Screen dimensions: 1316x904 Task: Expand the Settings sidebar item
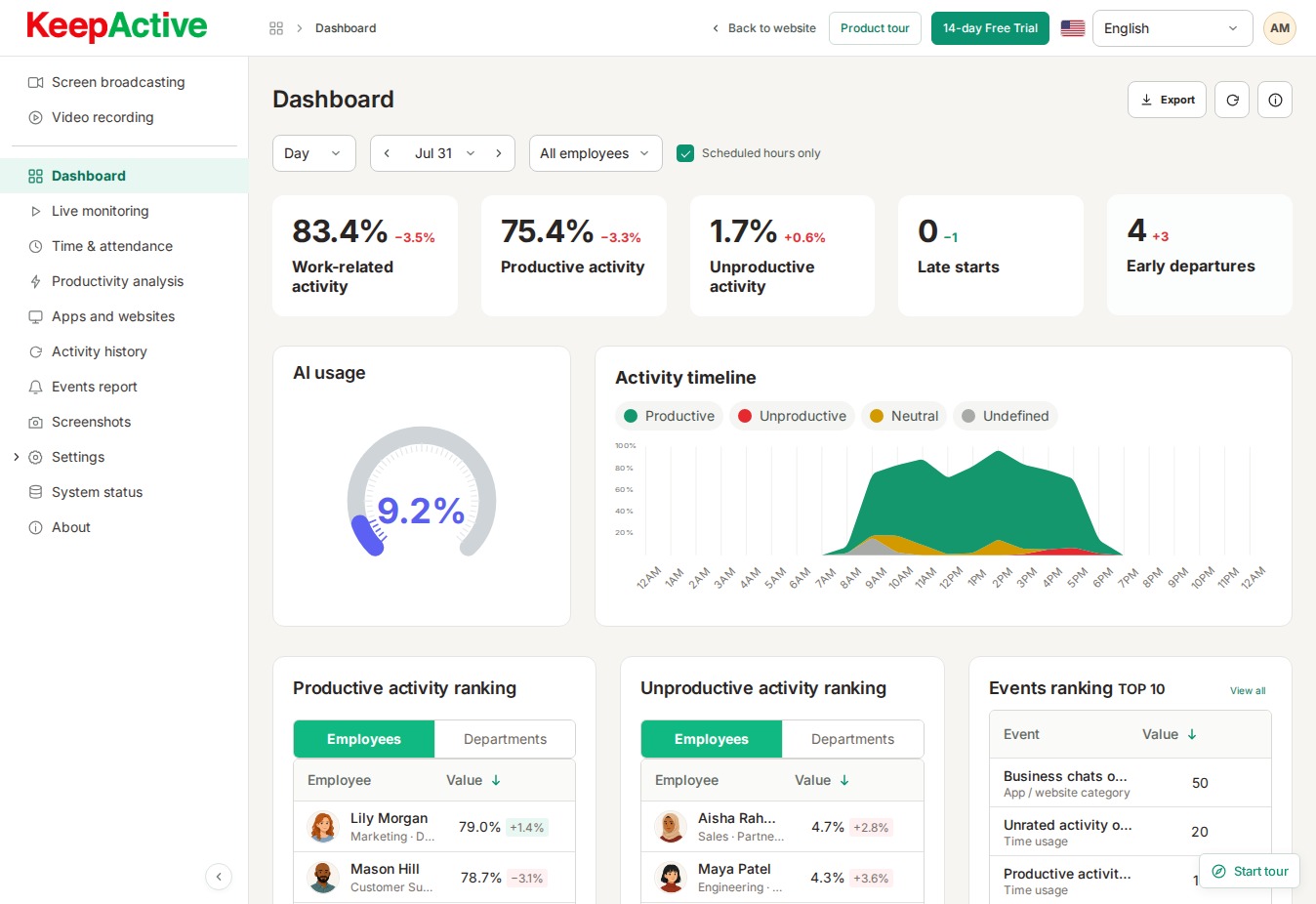point(17,457)
